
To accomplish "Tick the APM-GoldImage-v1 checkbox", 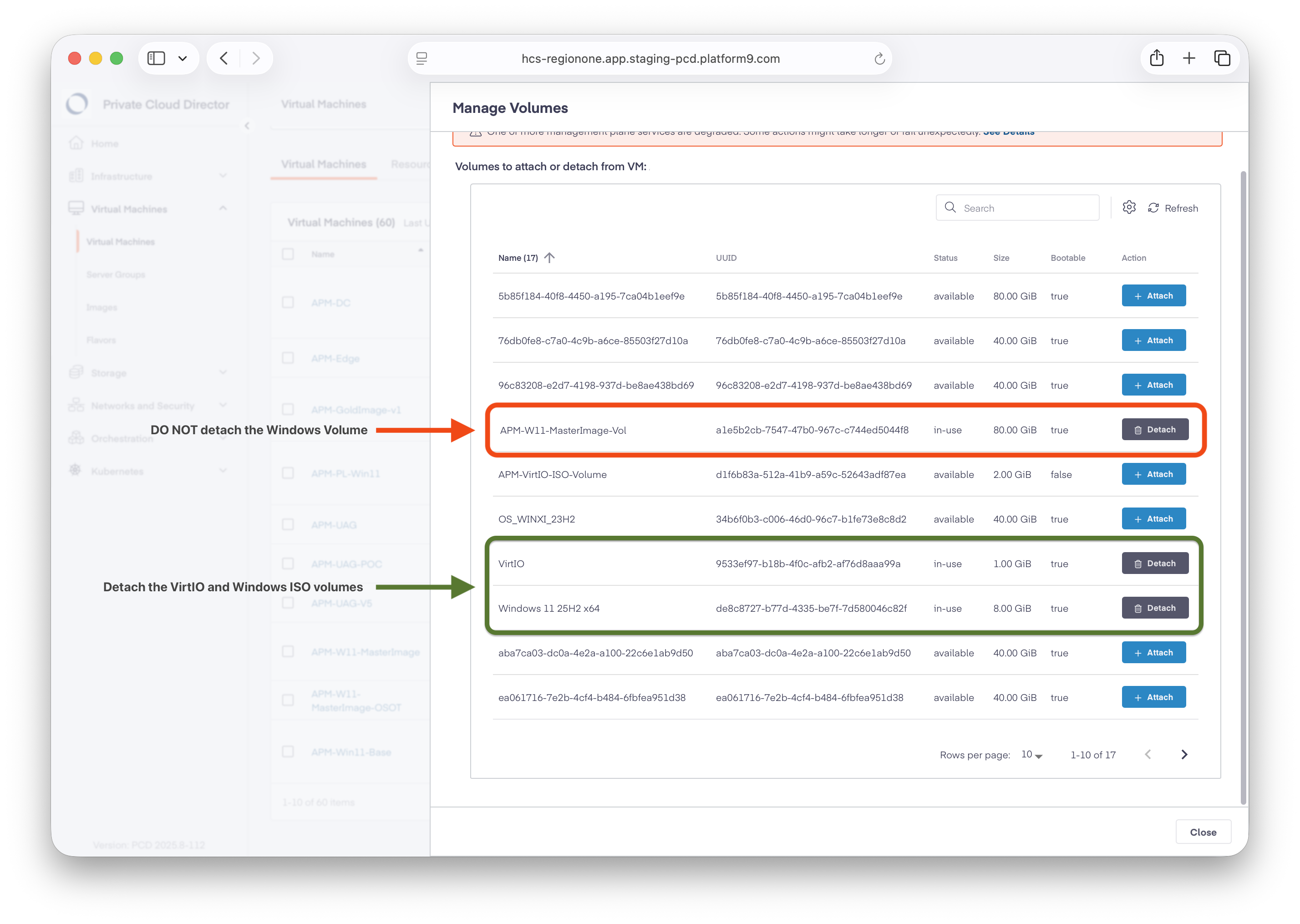I will tap(288, 410).
